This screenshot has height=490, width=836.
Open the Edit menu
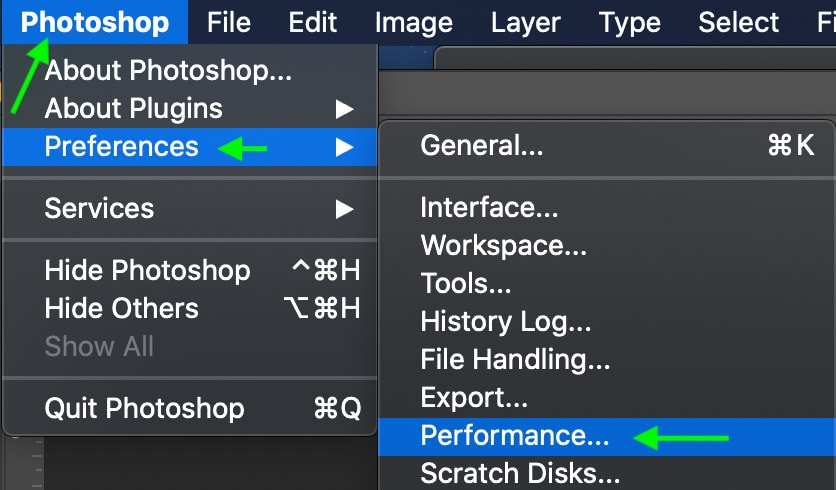tap(312, 22)
